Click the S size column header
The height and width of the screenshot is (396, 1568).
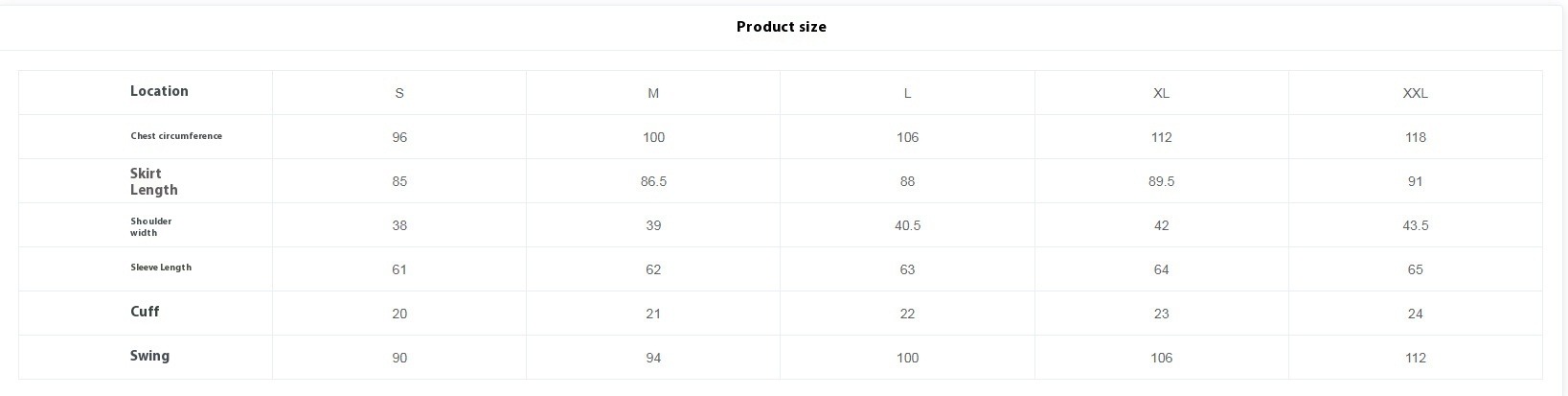pyautogui.click(x=399, y=93)
